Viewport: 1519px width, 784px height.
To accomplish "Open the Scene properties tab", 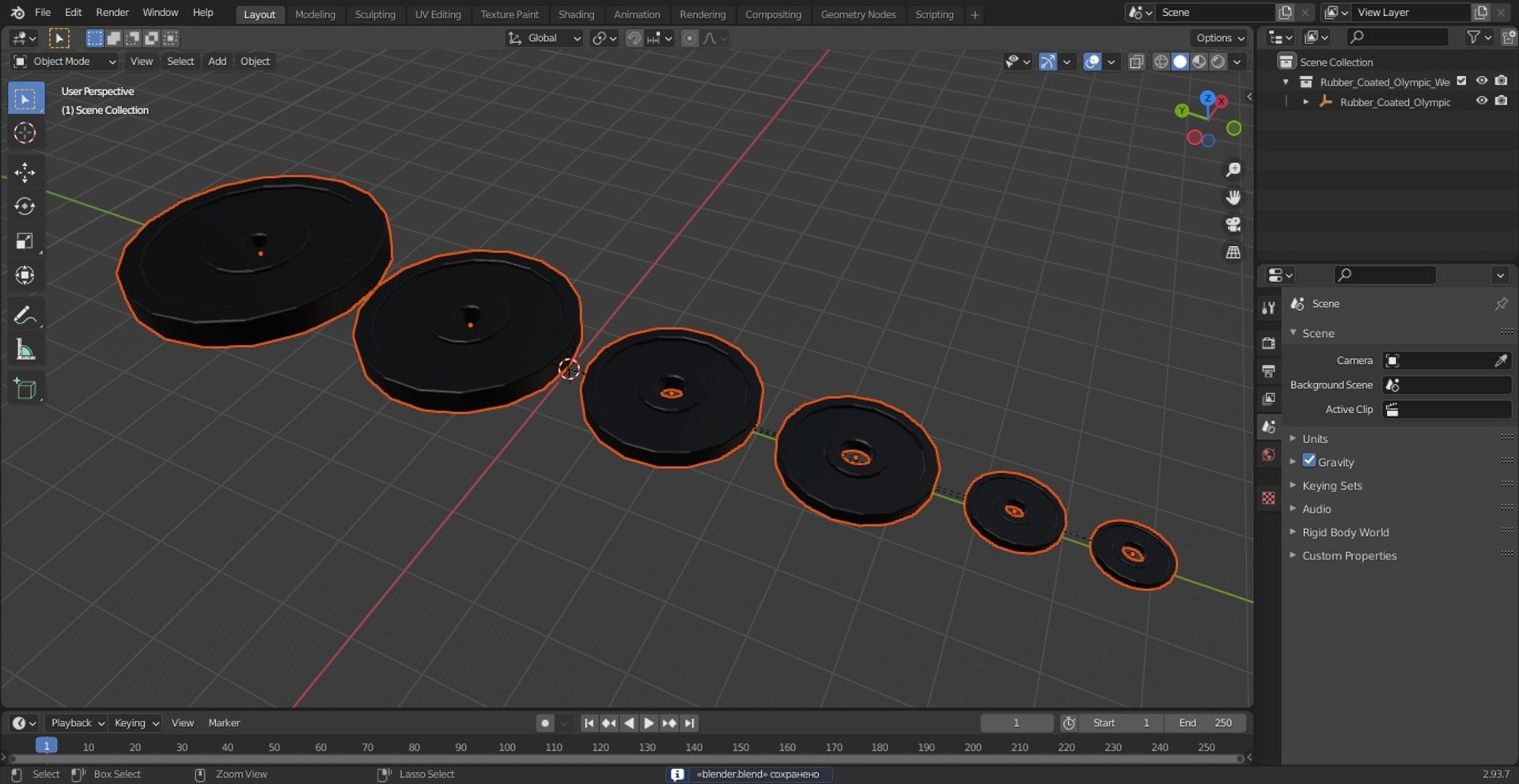I will tap(1269, 426).
